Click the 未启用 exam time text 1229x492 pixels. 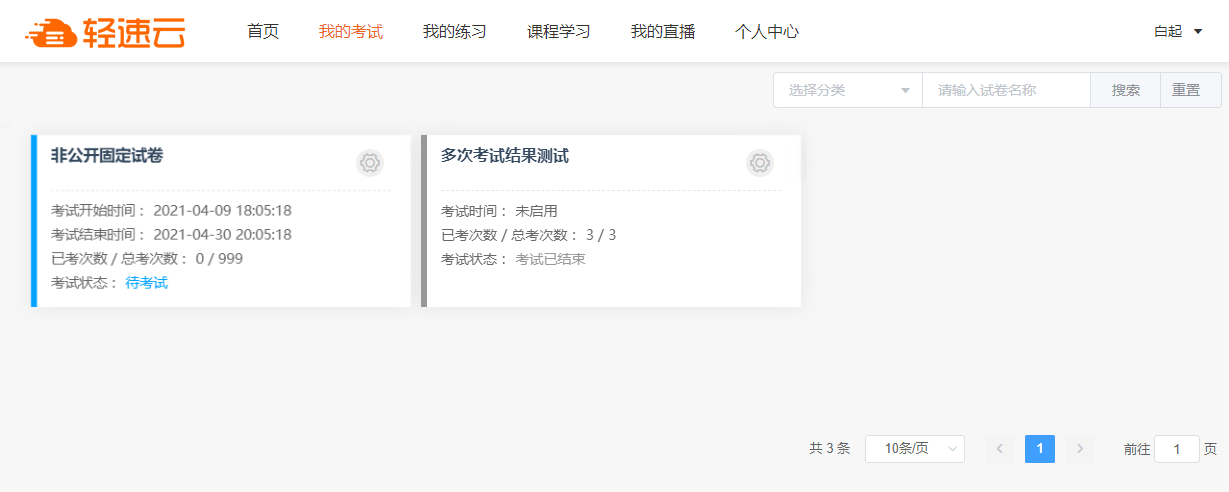(536, 211)
